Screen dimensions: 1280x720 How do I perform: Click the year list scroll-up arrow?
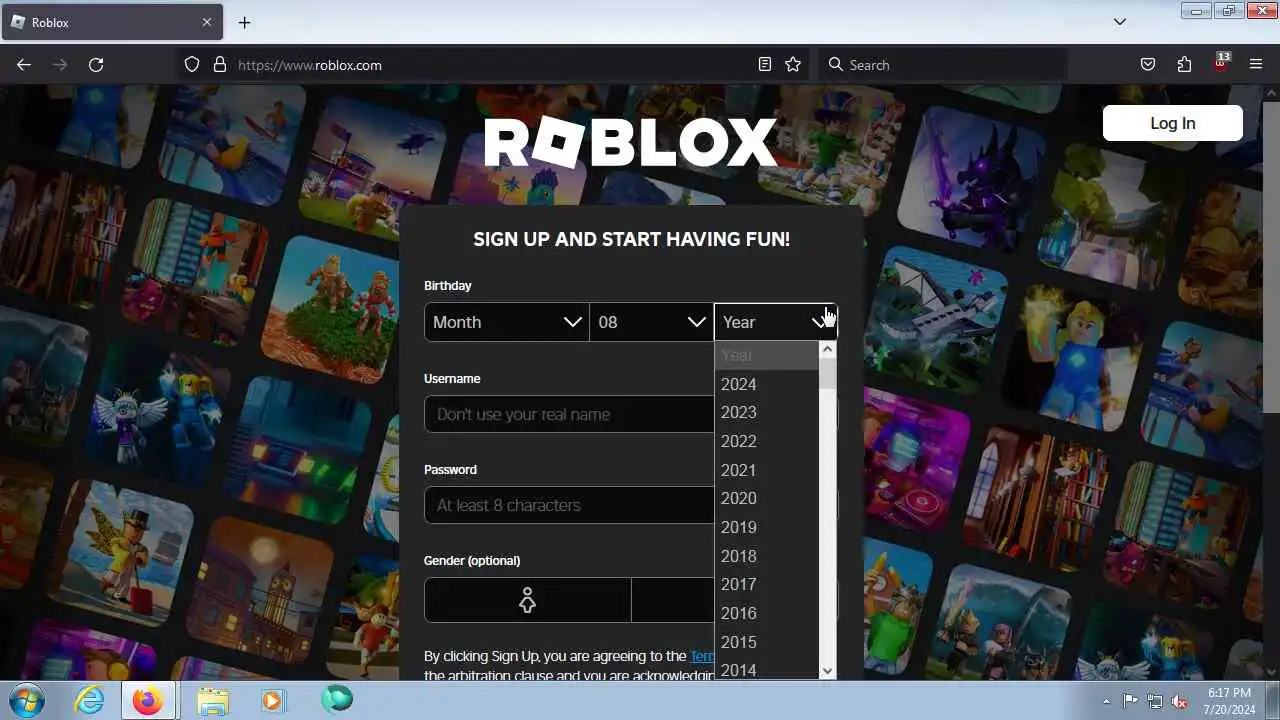[x=827, y=350]
